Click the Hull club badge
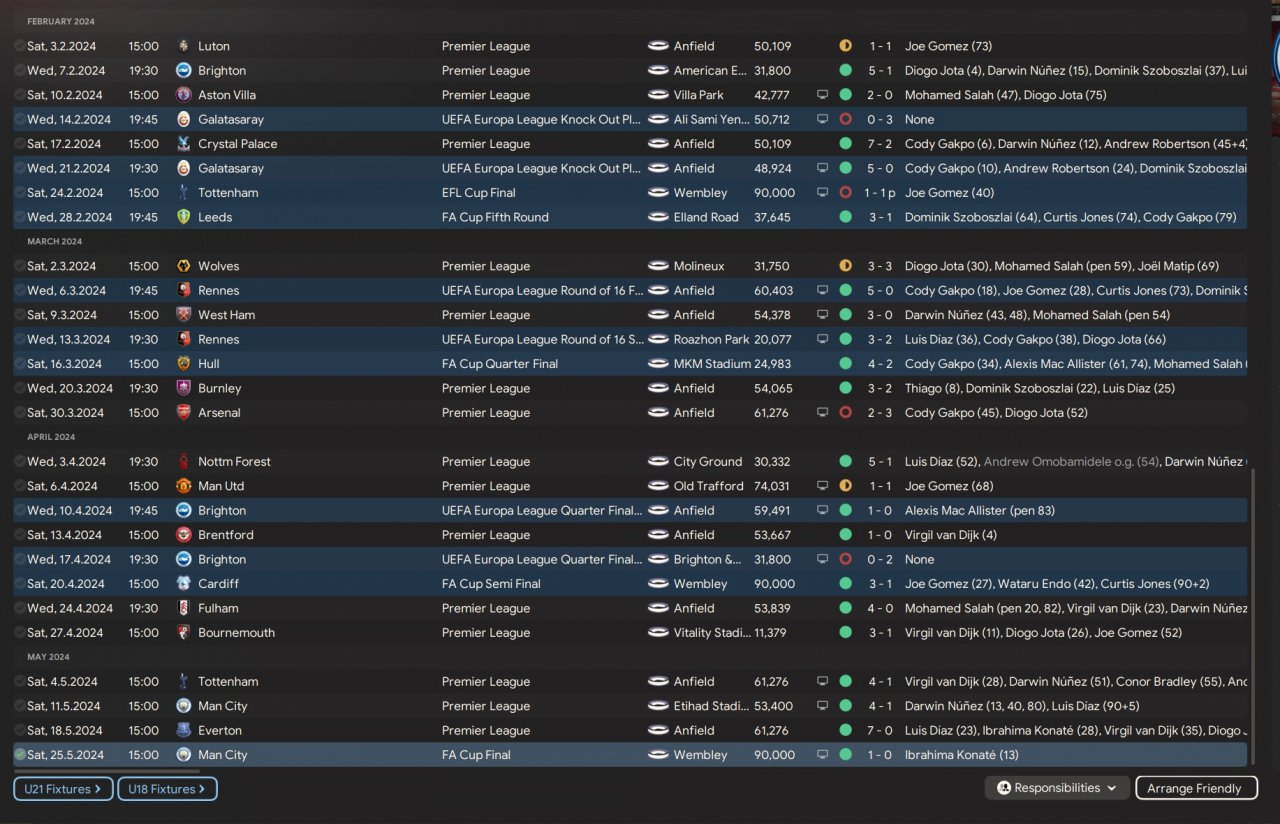This screenshot has height=824, width=1280. coord(183,364)
